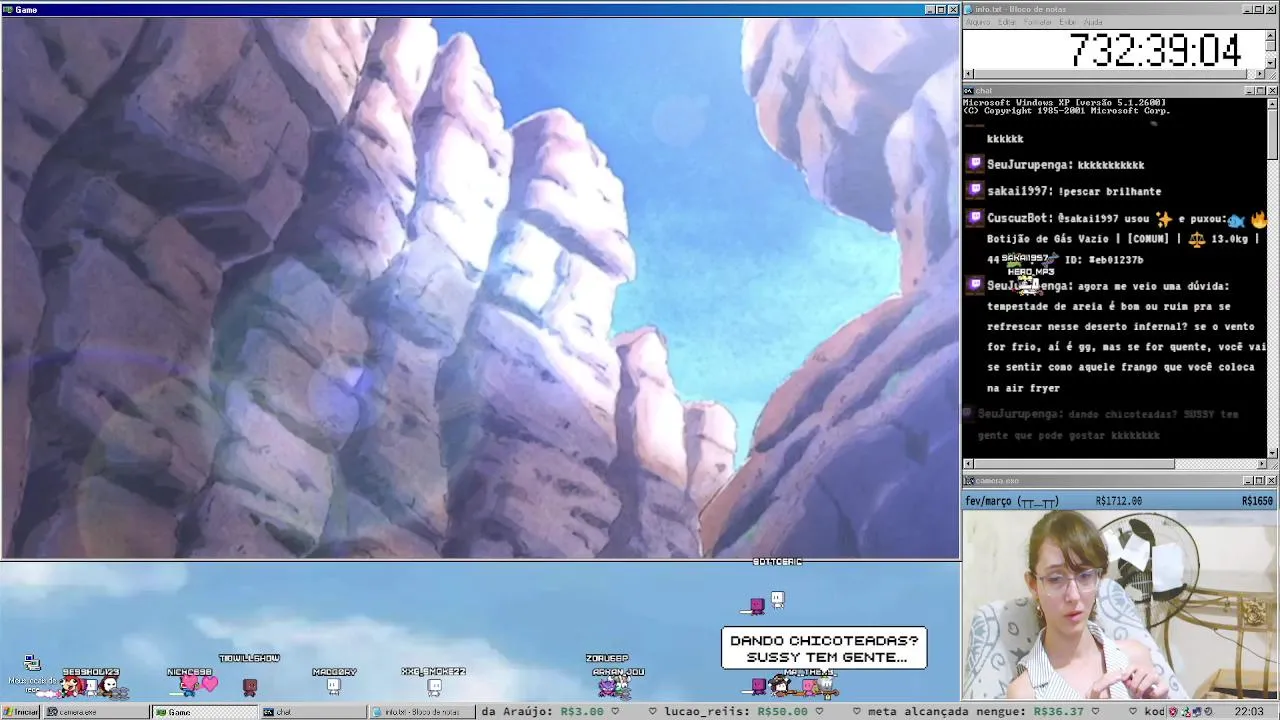Click the rocky canyon video in Game window
Image resolution: width=1280 pixels, height=720 pixels.
480,288
